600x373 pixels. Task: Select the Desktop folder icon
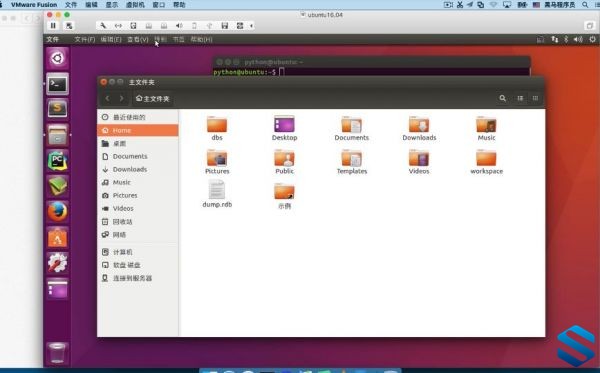tap(284, 128)
